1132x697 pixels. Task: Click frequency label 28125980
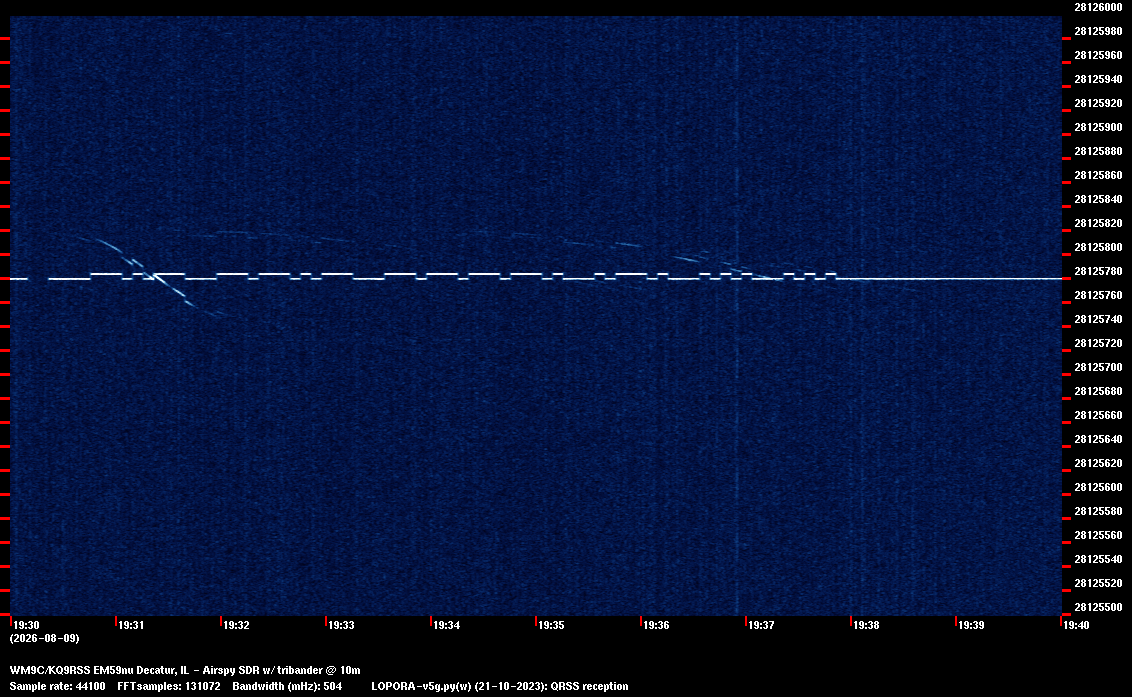(x=1098, y=31)
